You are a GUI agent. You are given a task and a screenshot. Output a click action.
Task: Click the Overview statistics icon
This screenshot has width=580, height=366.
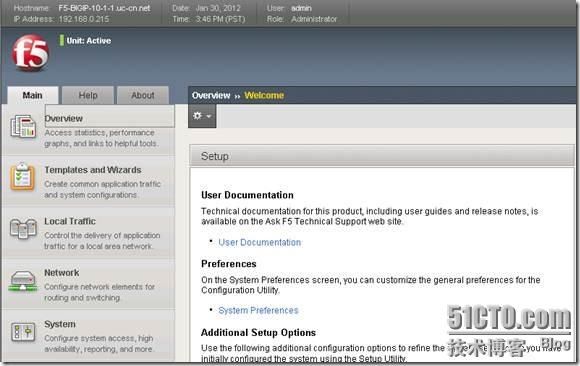point(23,127)
